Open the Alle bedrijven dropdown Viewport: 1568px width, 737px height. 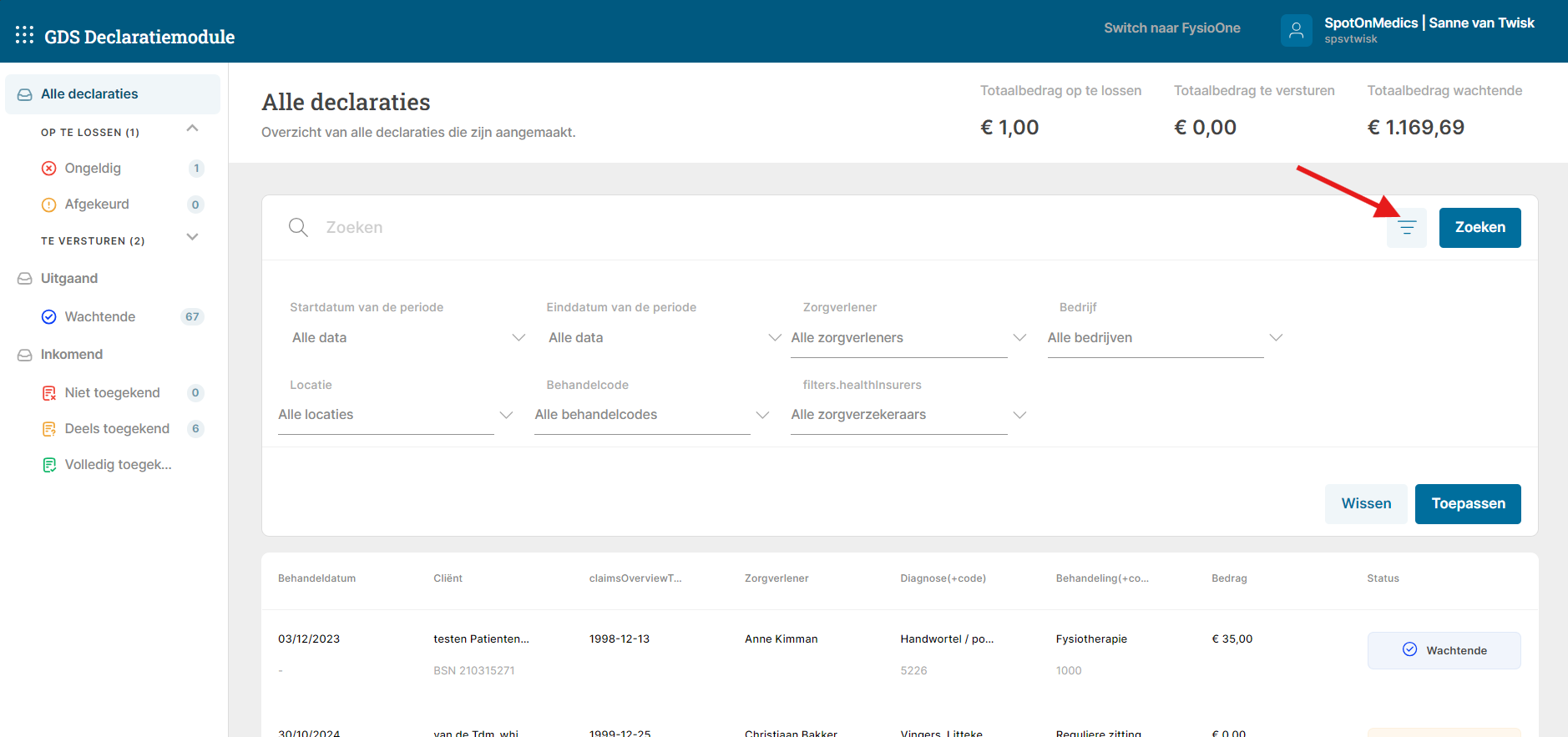pyautogui.click(x=1164, y=338)
